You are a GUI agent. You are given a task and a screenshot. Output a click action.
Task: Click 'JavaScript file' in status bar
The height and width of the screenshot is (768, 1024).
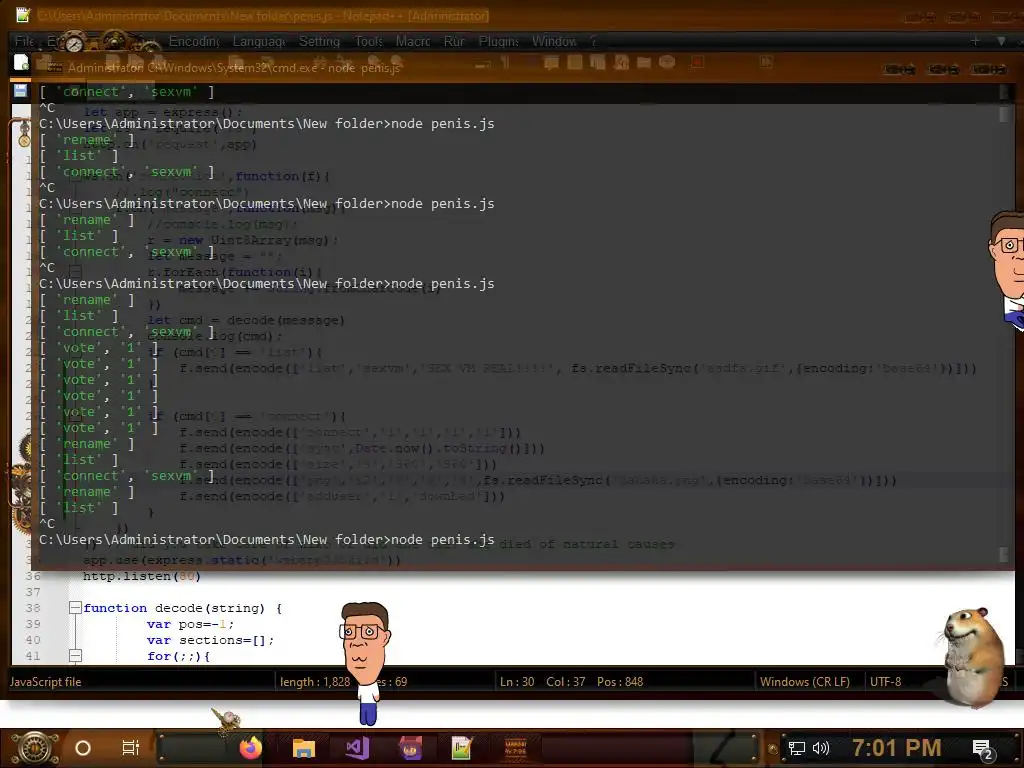coord(46,682)
